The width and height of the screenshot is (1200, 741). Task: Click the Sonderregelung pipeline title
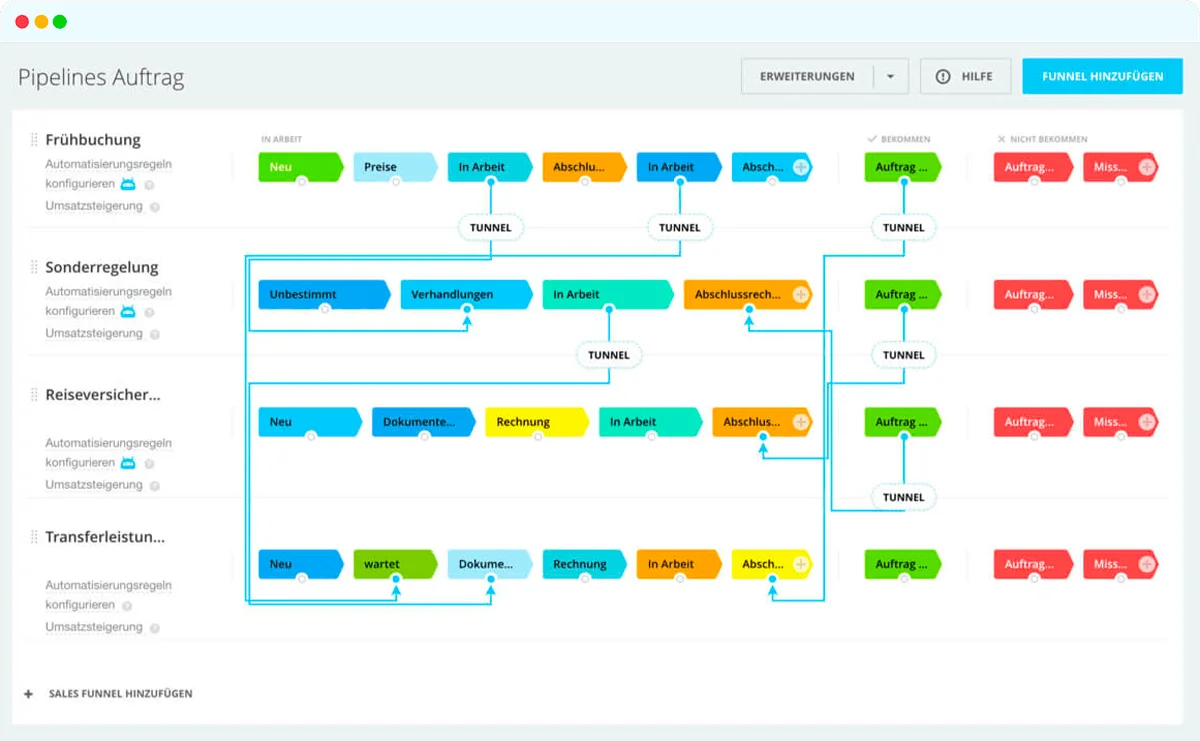[102, 267]
